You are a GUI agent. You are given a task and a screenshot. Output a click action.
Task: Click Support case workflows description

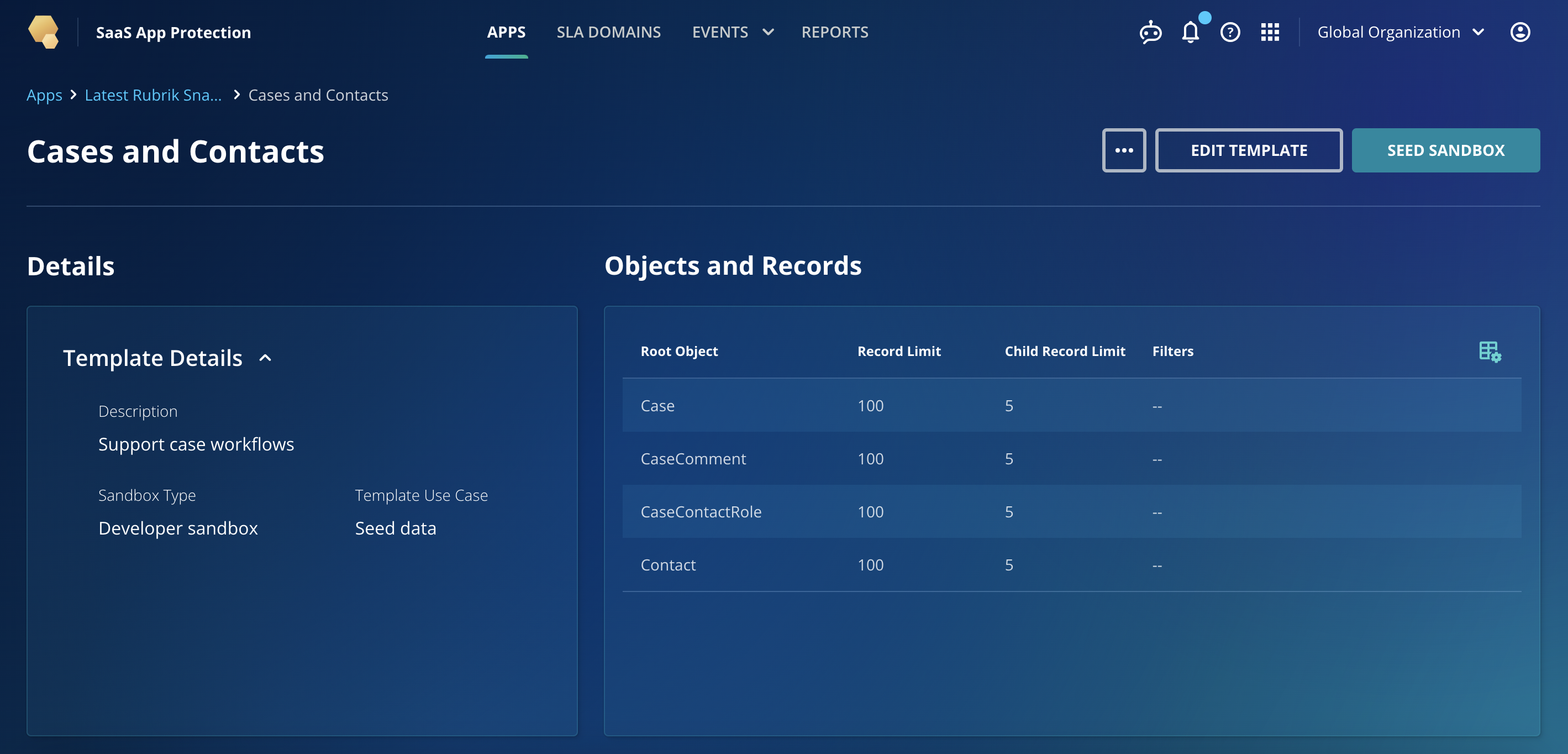pos(196,444)
